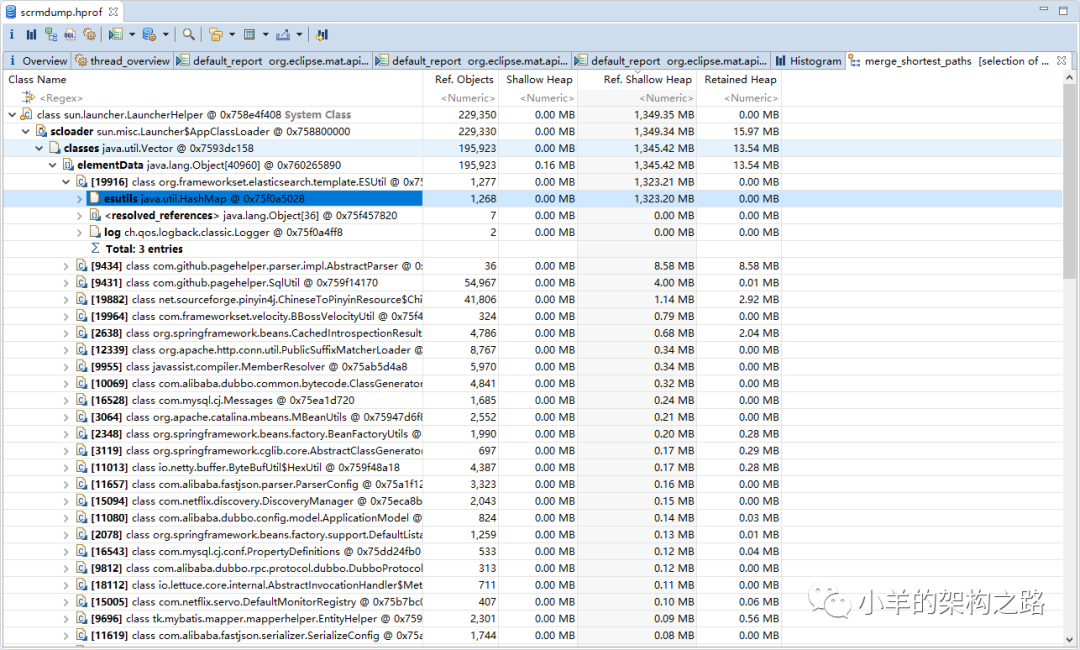Expand the com.github.pagehelper.SqlUtil class row
This screenshot has height=650, width=1080.
[67, 283]
